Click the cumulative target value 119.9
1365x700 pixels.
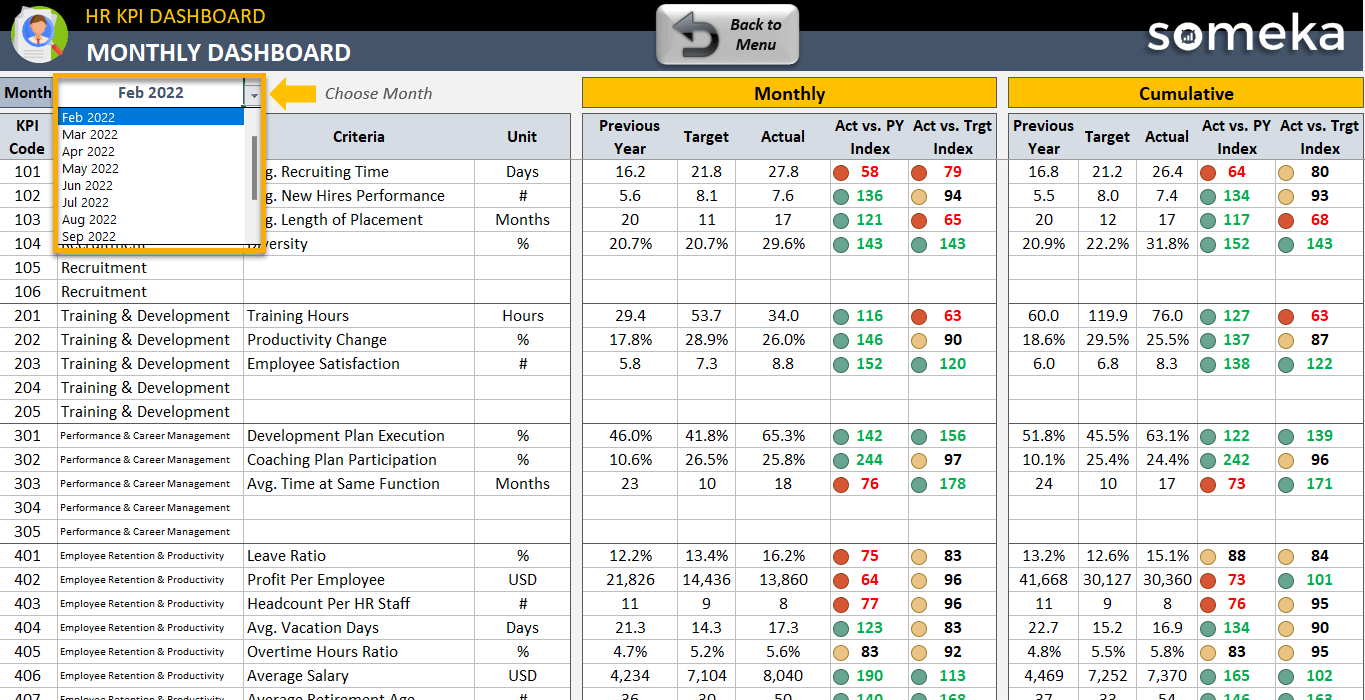pos(1107,316)
